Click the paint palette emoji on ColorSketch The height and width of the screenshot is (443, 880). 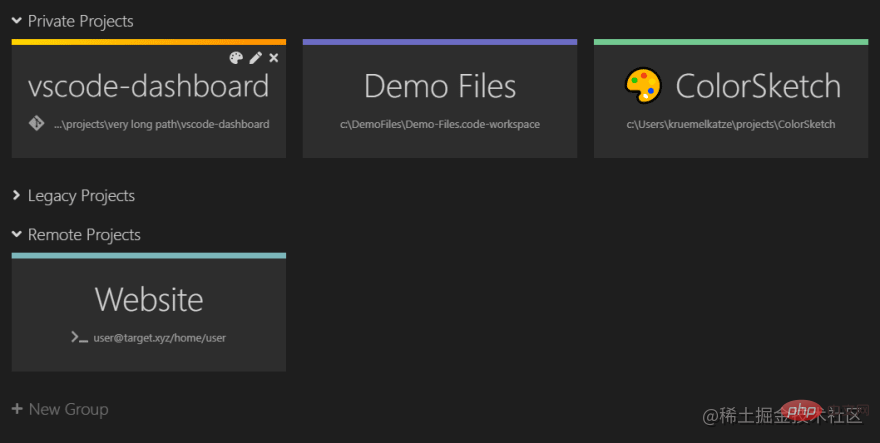[643, 86]
